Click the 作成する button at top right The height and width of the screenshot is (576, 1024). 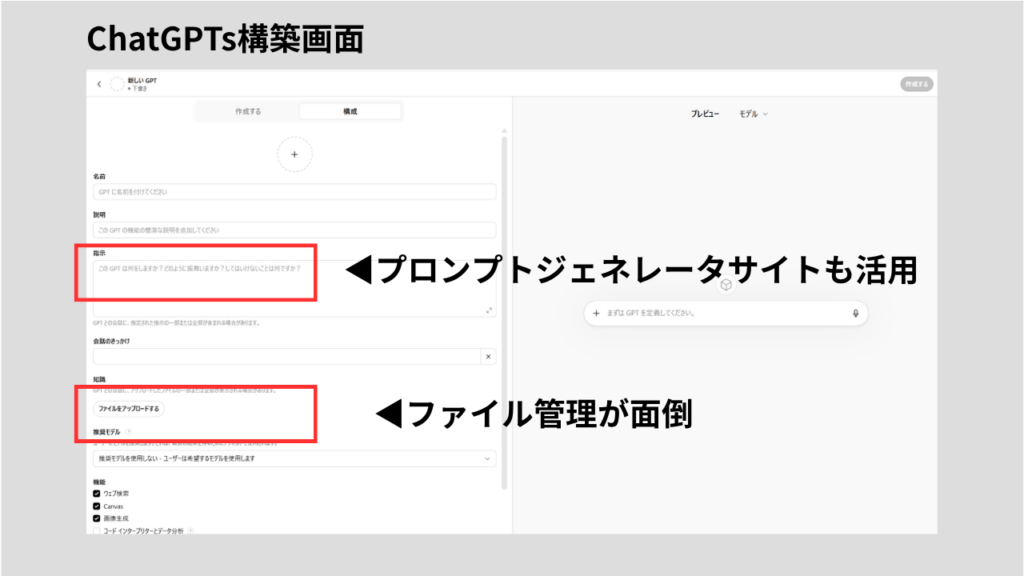coord(915,84)
